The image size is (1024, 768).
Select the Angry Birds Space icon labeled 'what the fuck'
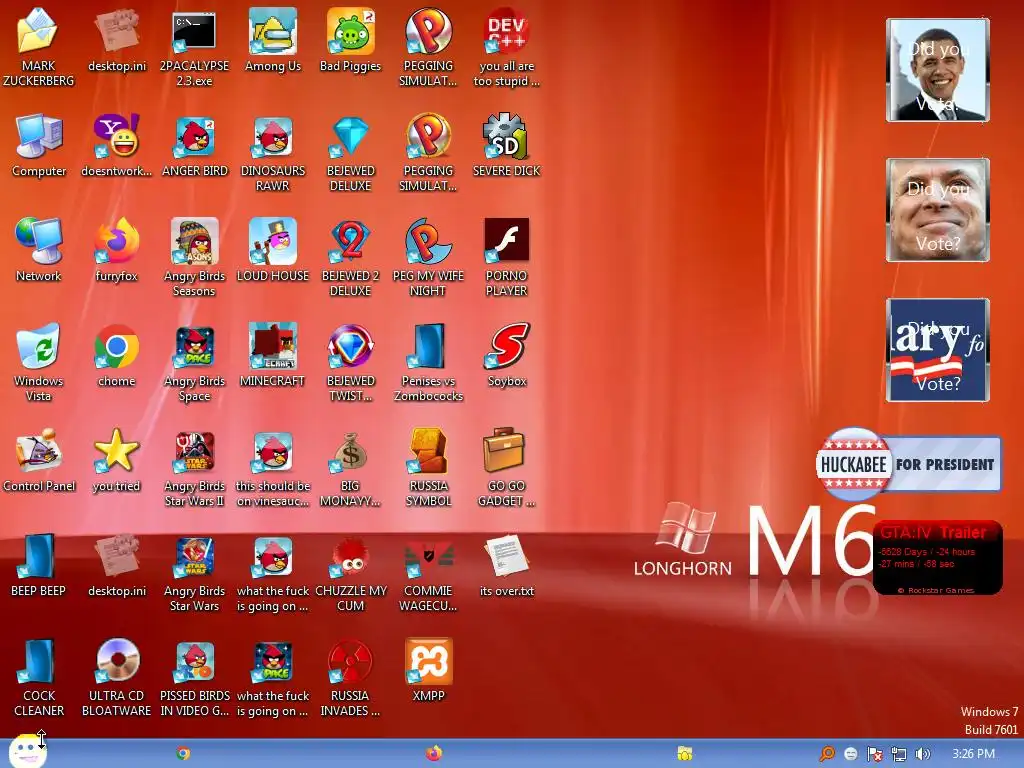[x=272, y=661]
